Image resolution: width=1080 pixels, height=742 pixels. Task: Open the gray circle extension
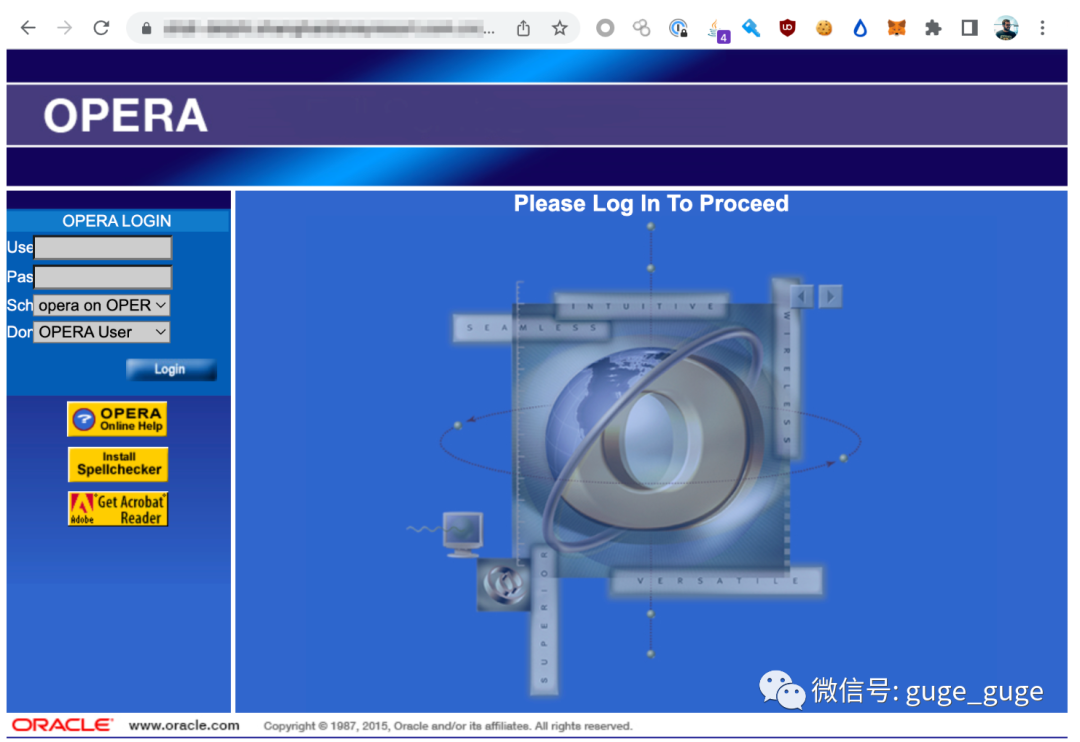[x=605, y=28]
